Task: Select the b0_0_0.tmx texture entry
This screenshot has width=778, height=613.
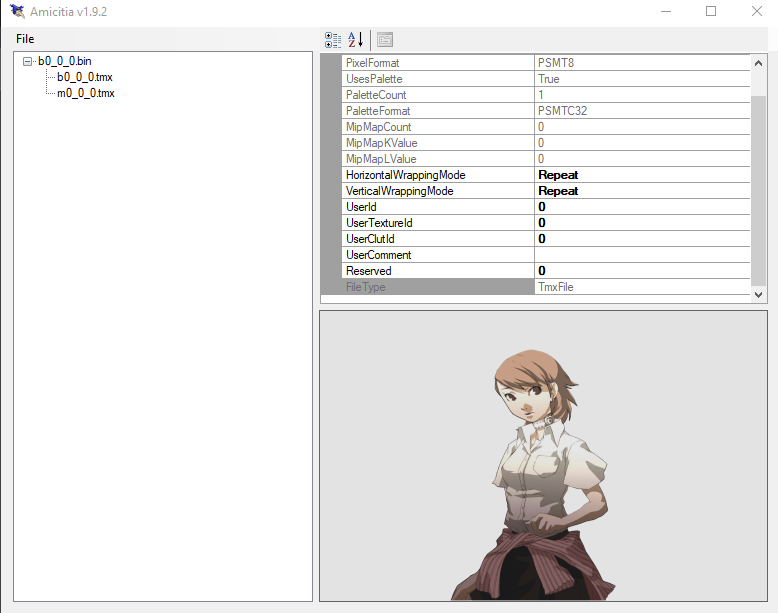Action: tap(85, 77)
